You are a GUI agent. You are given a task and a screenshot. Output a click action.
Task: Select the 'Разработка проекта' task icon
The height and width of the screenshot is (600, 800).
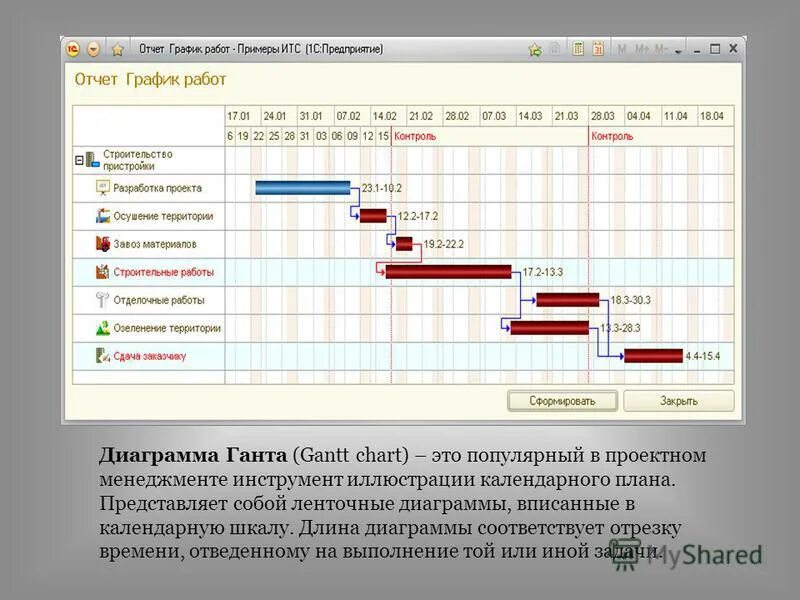[x=101, y=188]
